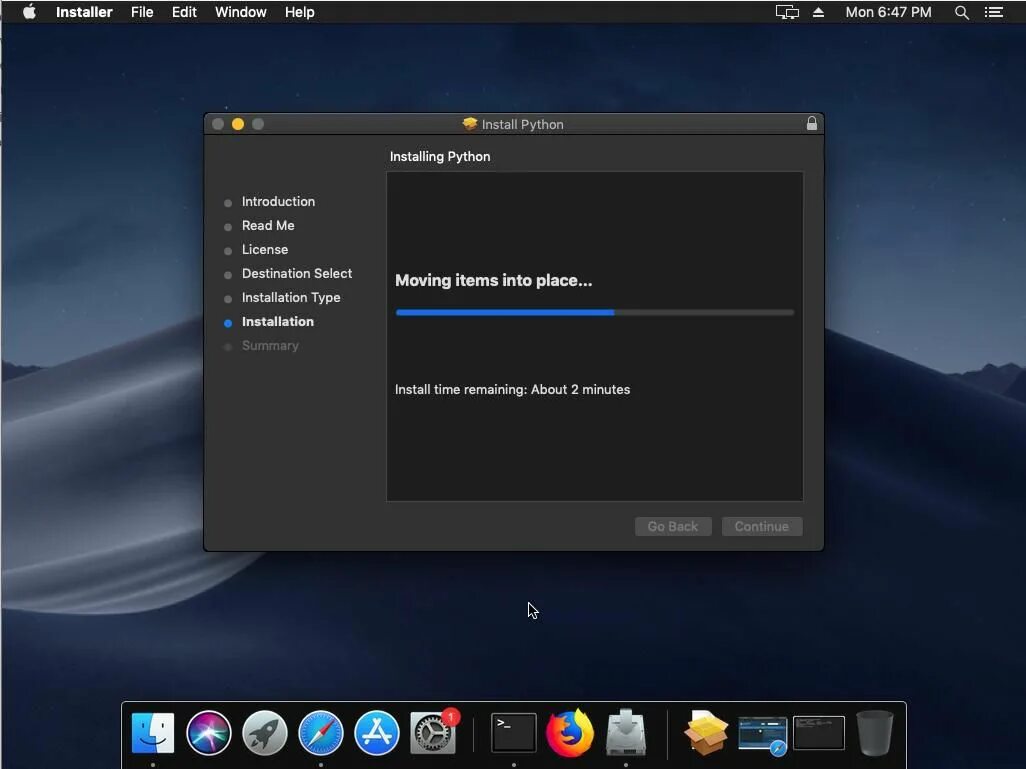Open the Apple menu
Image resolution: width=1026 pixels, height=769 pixels.
coord(29,12)
